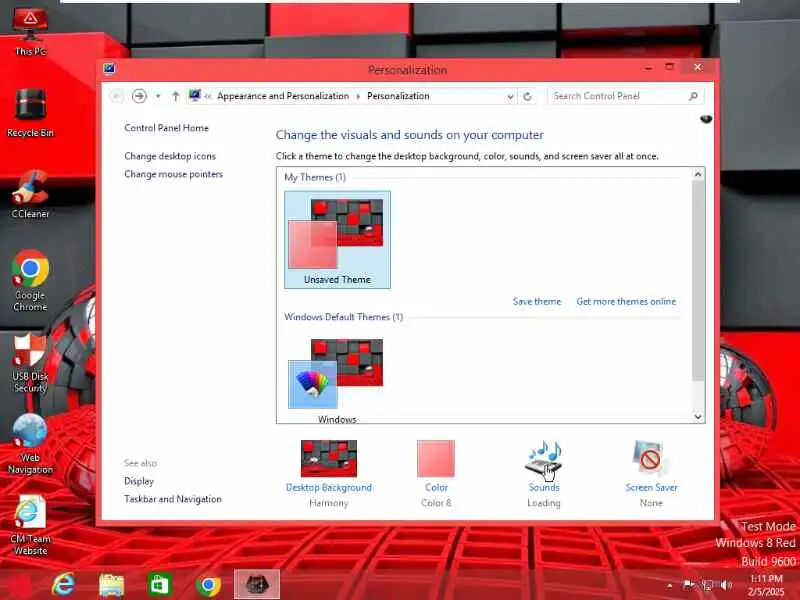The image size is (800, 600).
Task: Click the themes list scroll down arrow
Action: pyautogui.click(x=698, y=416)
